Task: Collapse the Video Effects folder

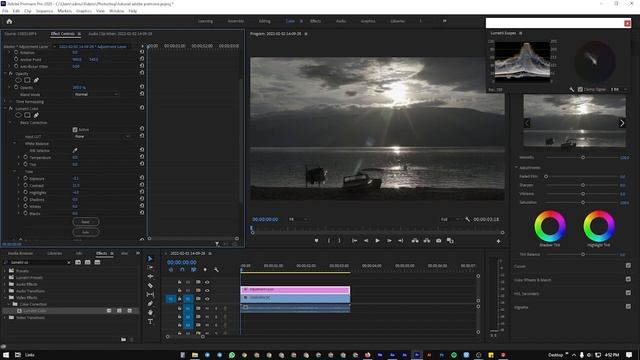Action: tap(5, 298)
